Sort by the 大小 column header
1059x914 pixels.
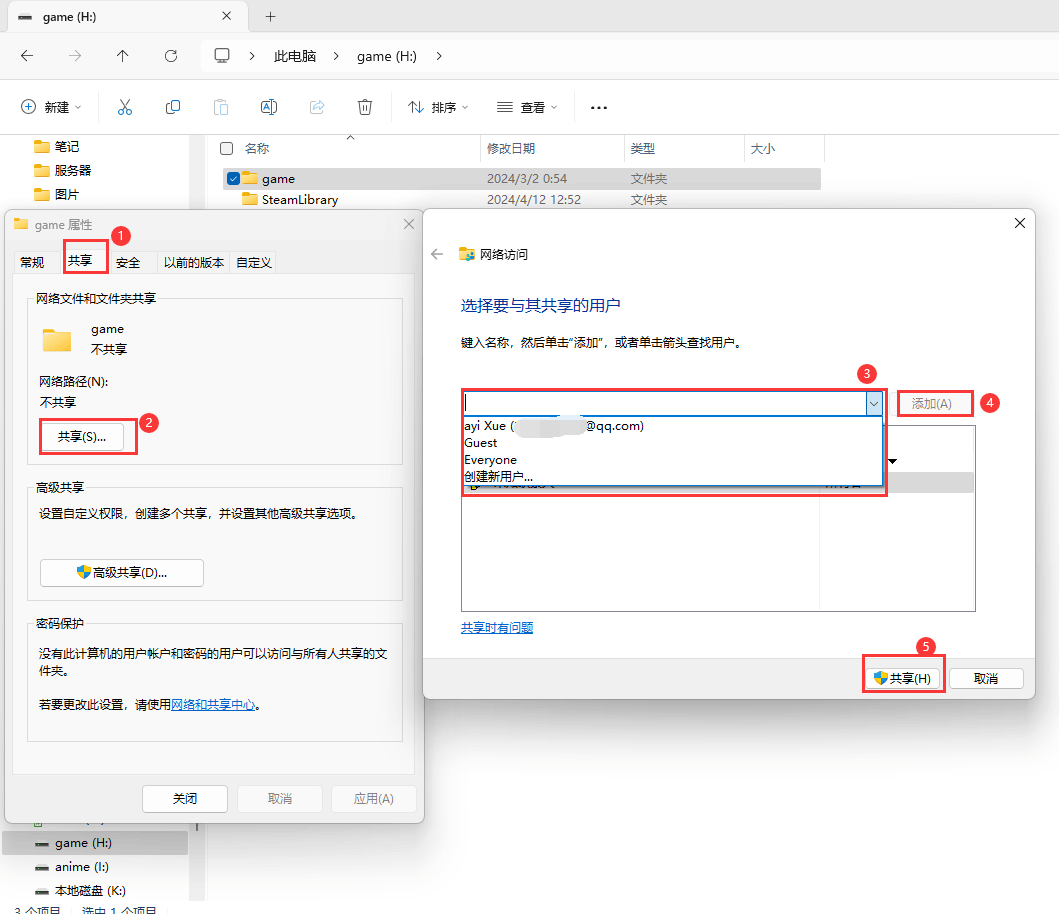point(784,149)
